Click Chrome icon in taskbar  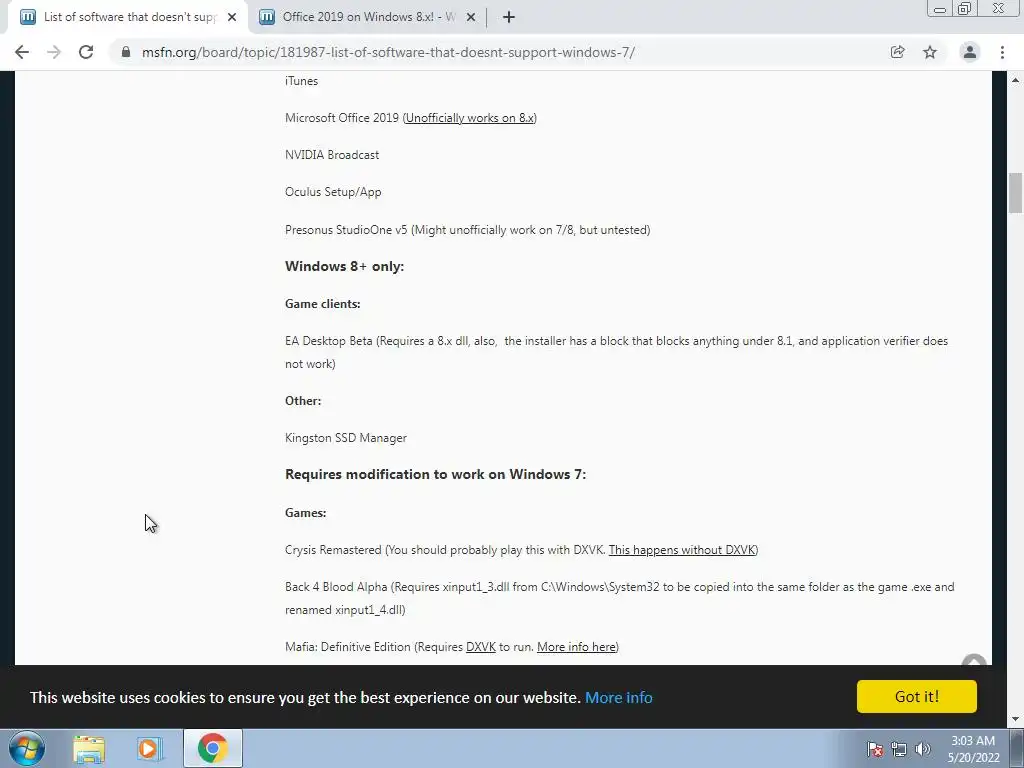point(213,748)
